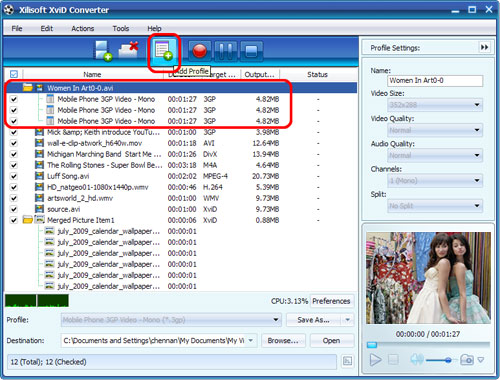The image size is (500, 380).
Task: Click the video preview thumbnail
Action: coord(428,278)
